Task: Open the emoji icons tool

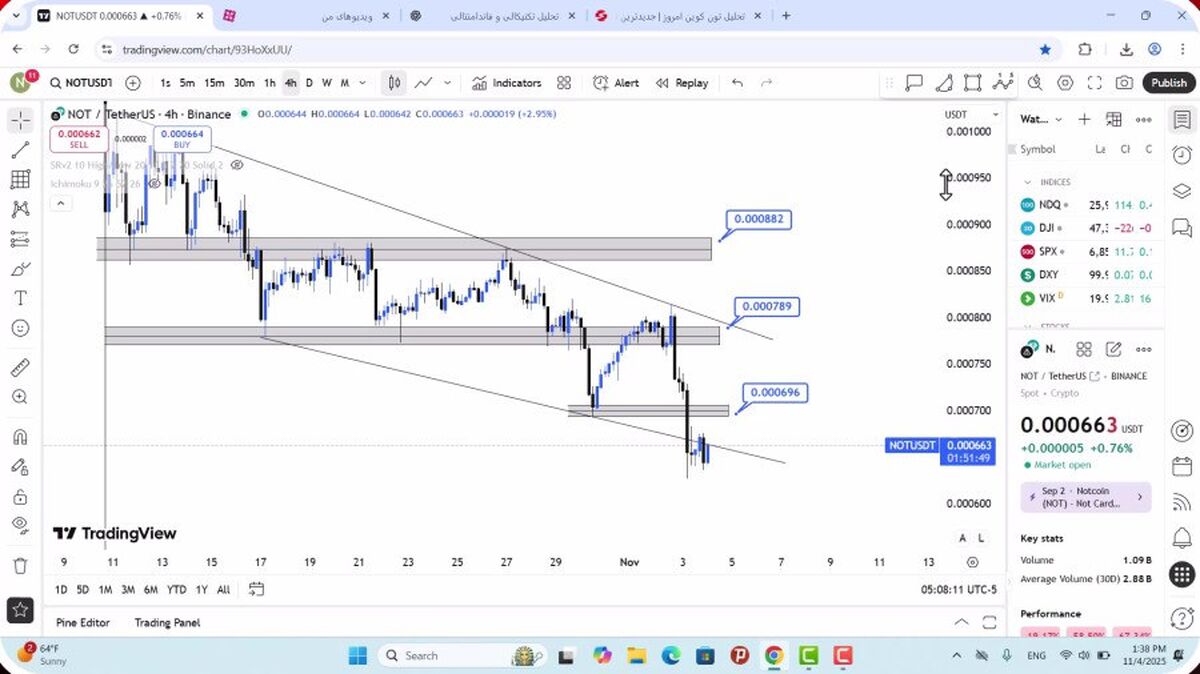Action: tap(20, 328)
